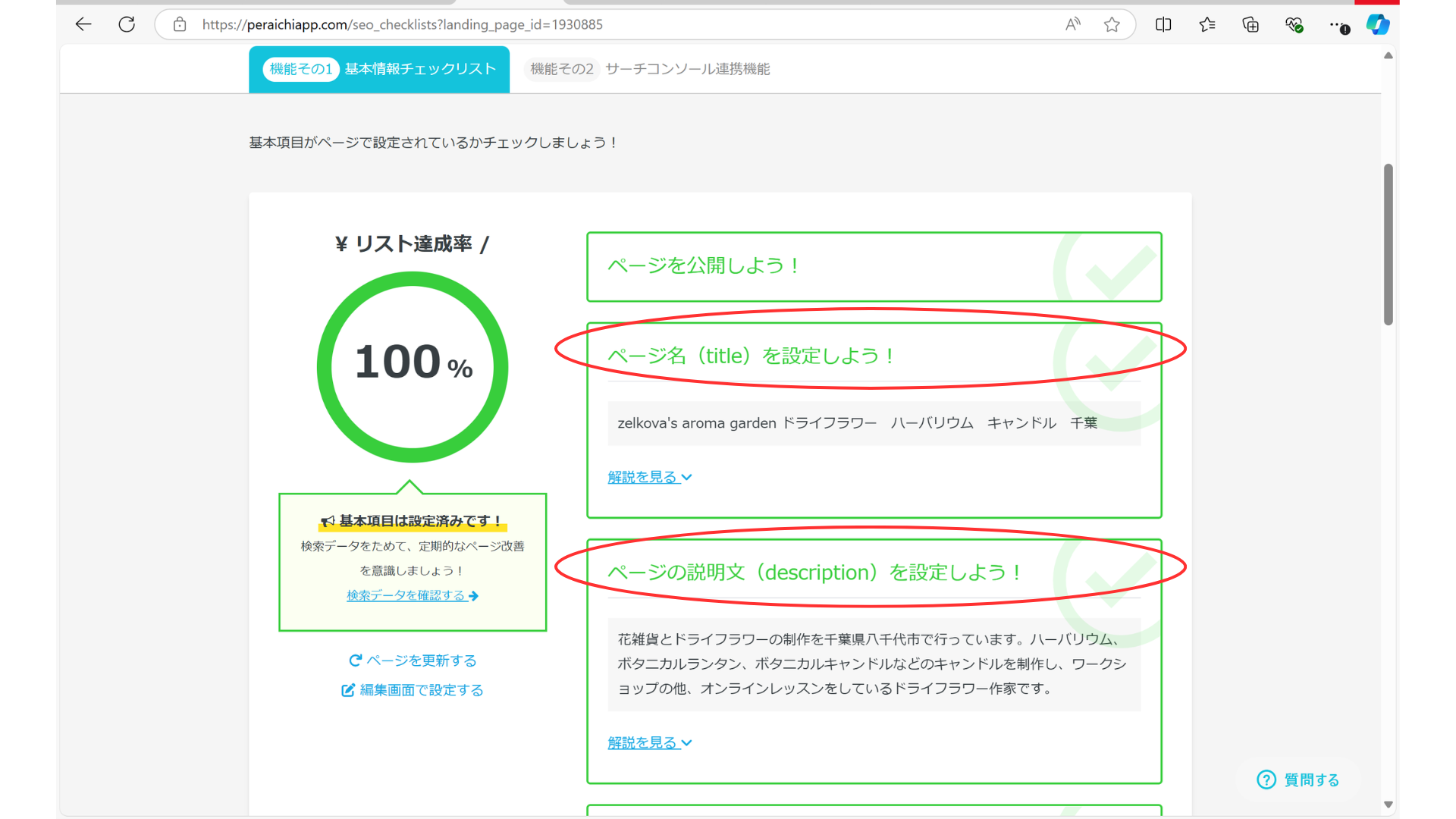Click the 質問する help button
1456x819 pixels.
(1298, 780)
